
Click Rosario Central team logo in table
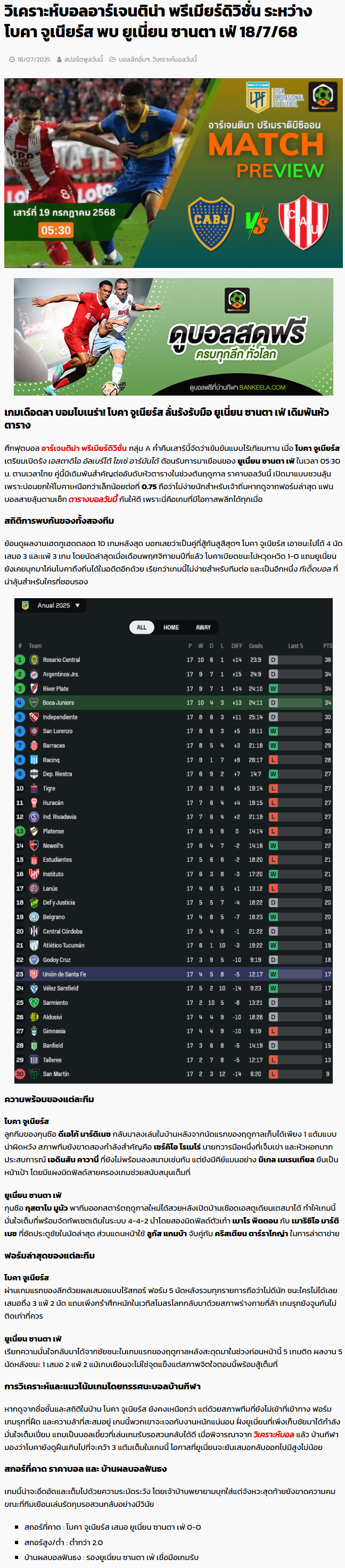pos(34,660)
